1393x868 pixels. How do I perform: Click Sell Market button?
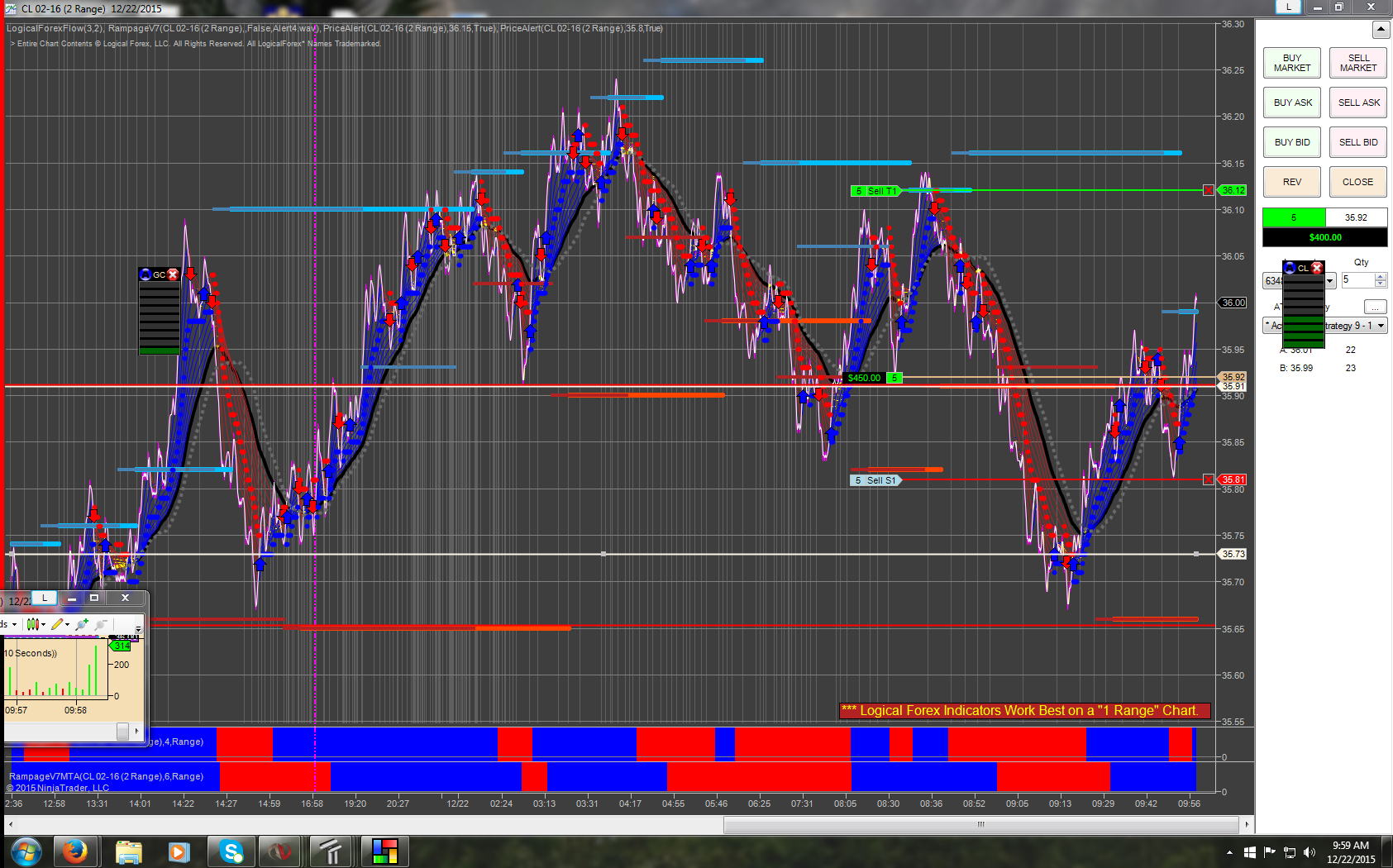(x=1358, y=63)
